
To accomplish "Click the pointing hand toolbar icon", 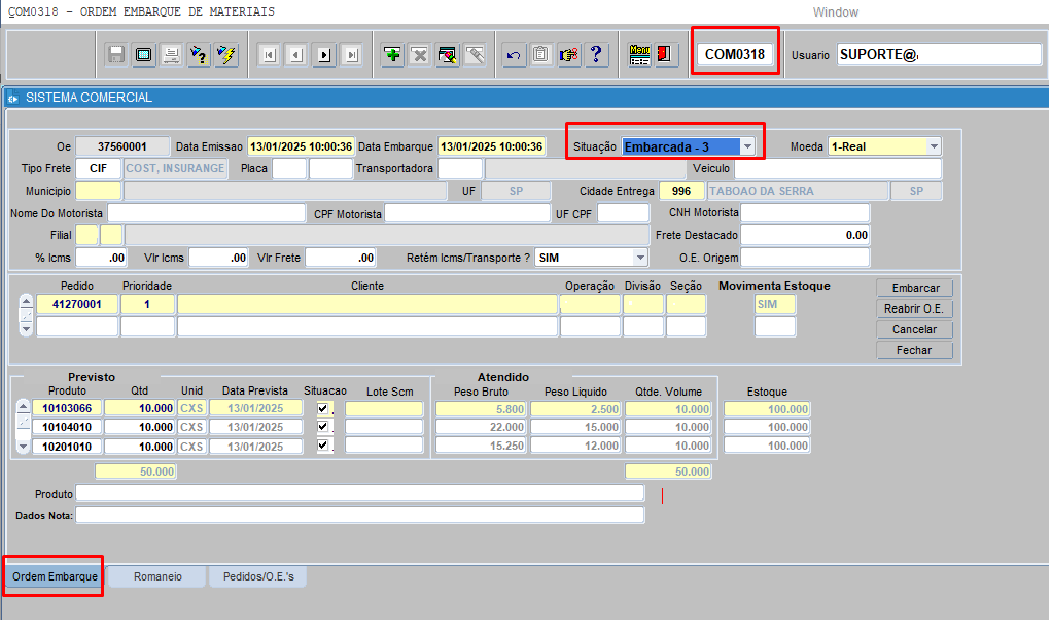I will point(569,55).
